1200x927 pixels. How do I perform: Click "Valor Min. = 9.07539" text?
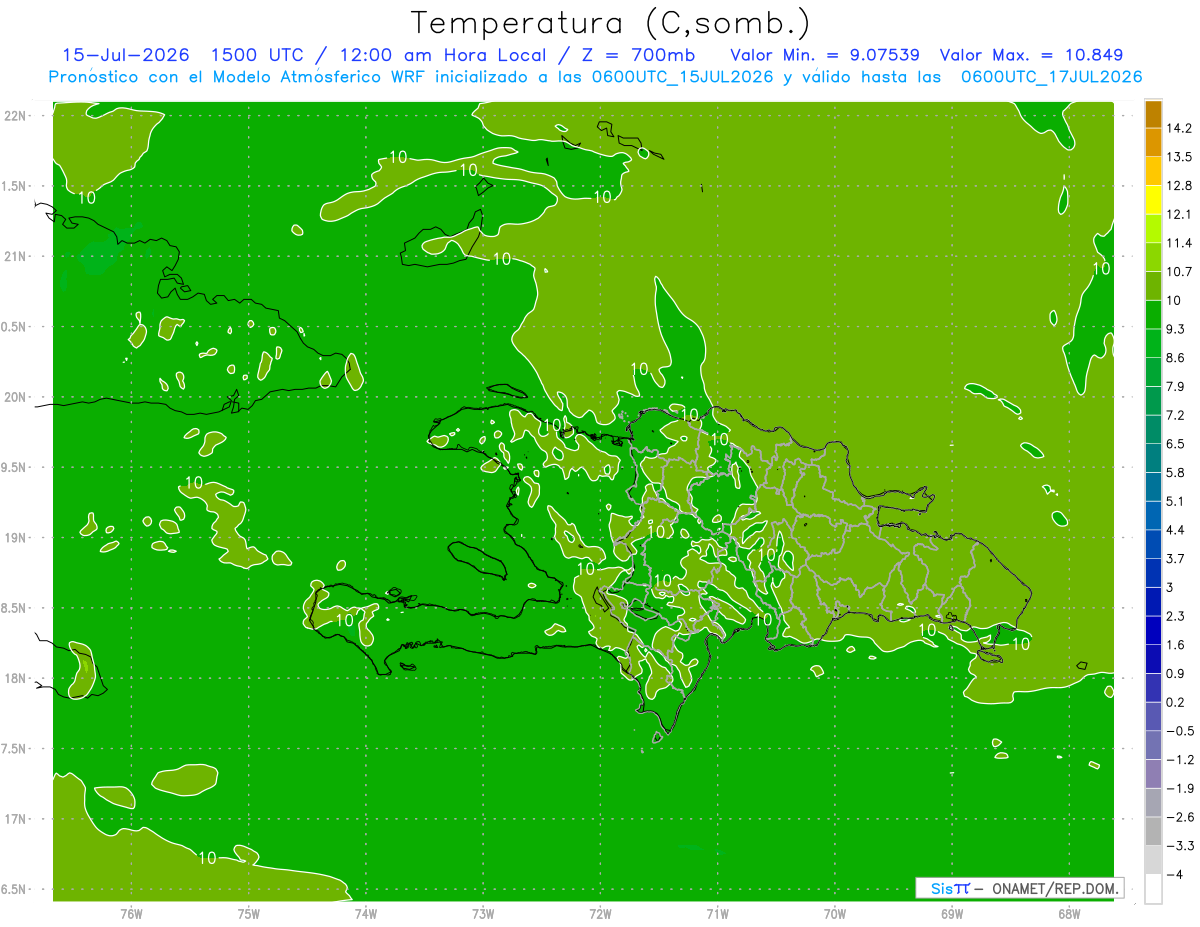click(825, 55)
